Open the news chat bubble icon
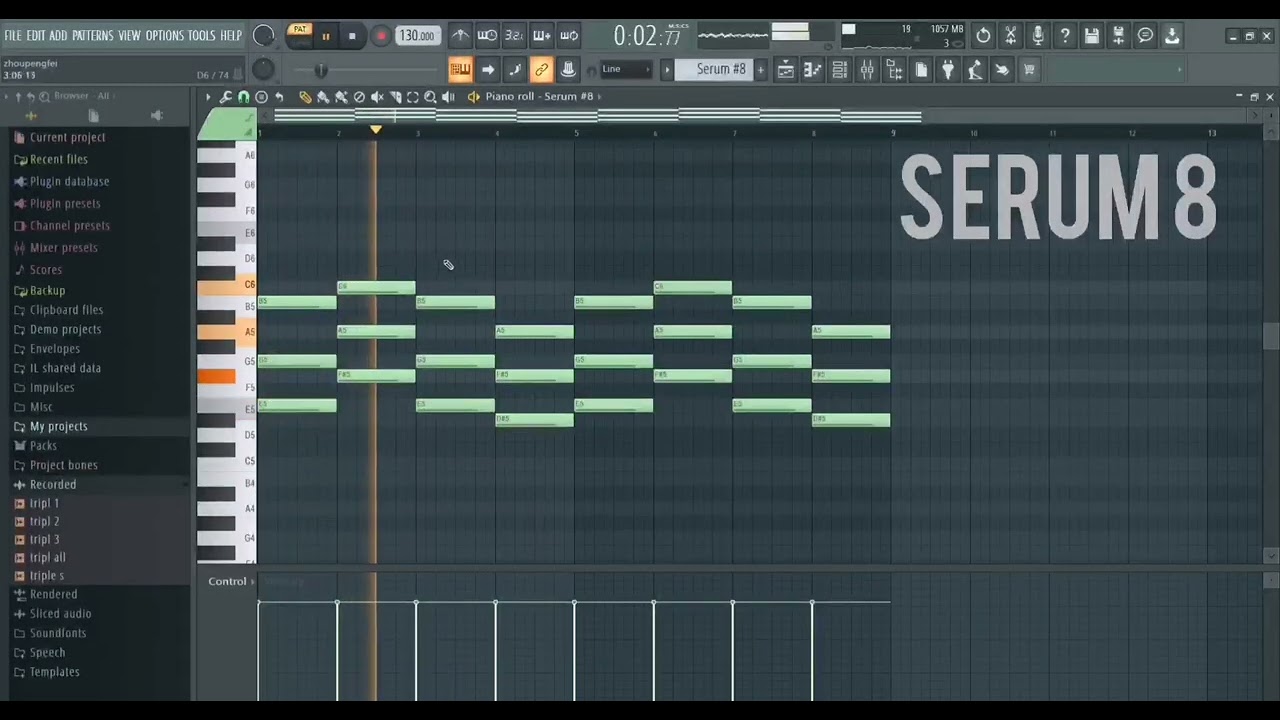 coord(1146,36)
